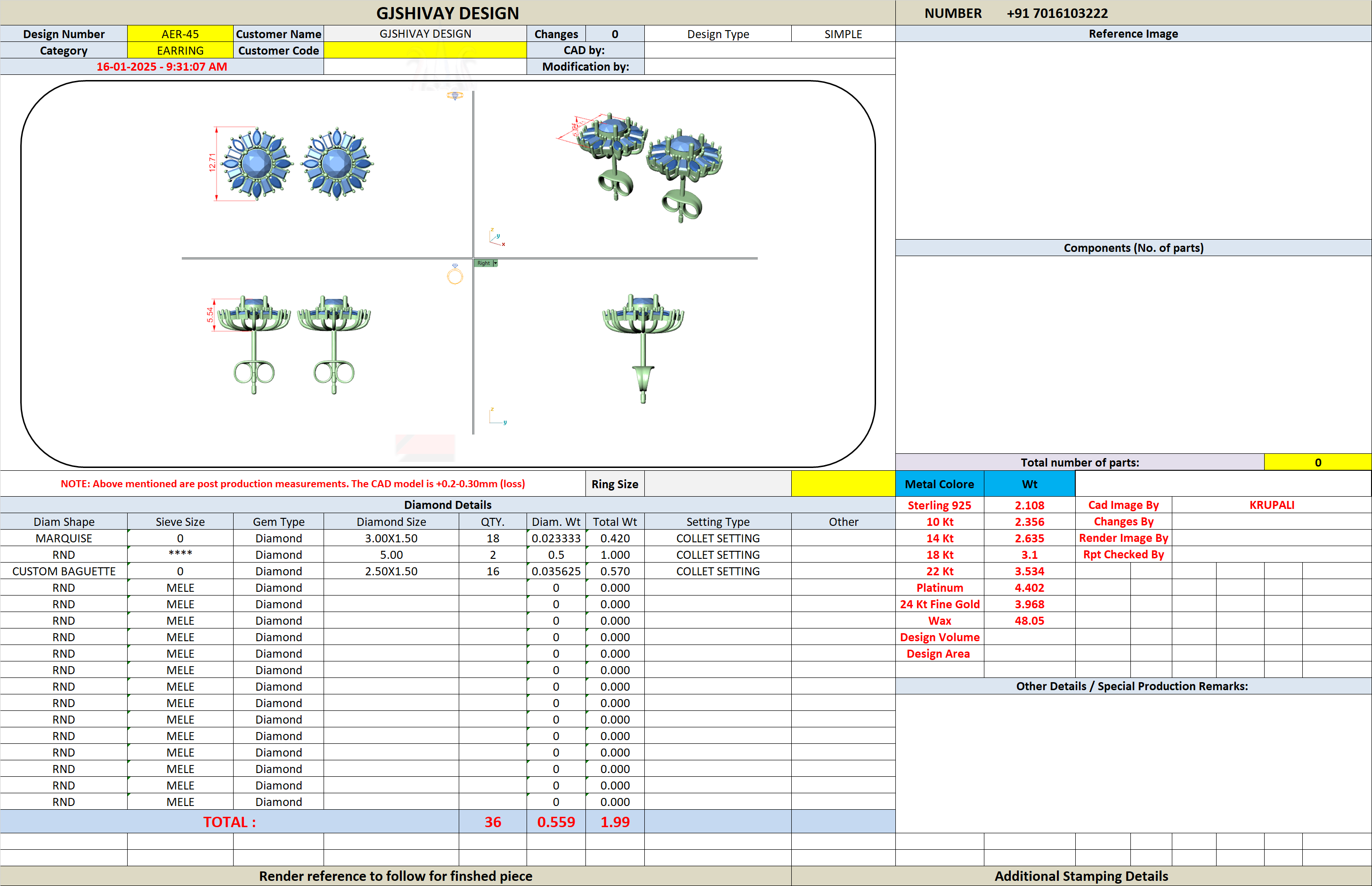Click the Setting Type column header
Screen dimensions: 1372x886
(718, 522)
